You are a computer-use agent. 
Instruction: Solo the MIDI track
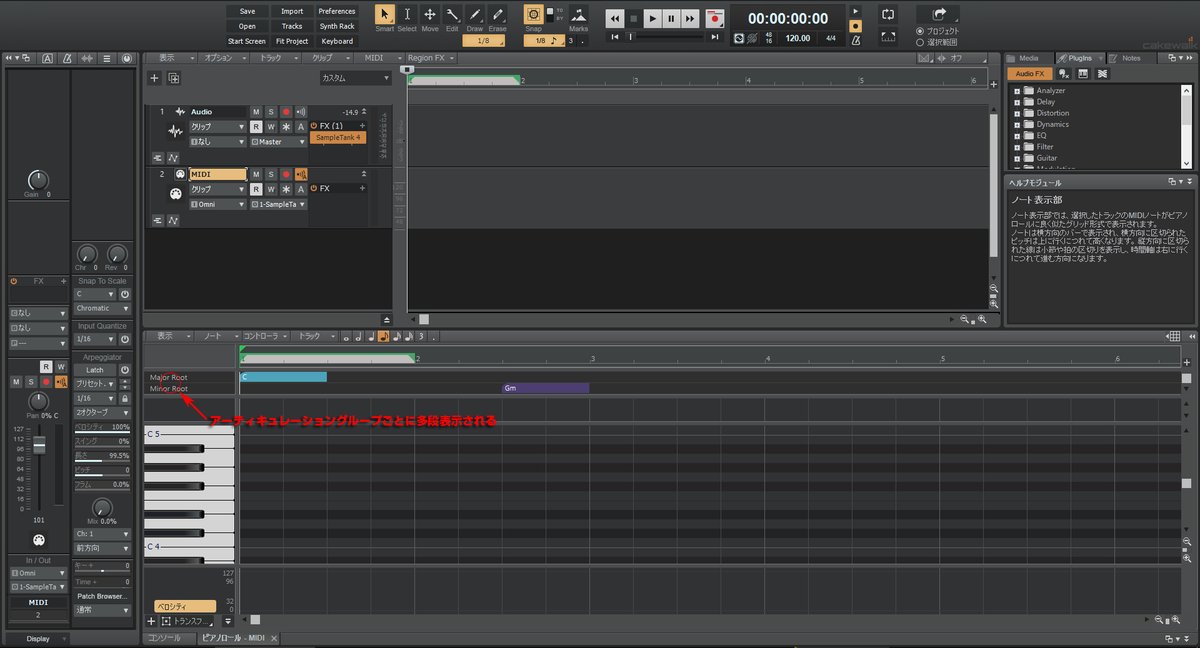point(271,174)
